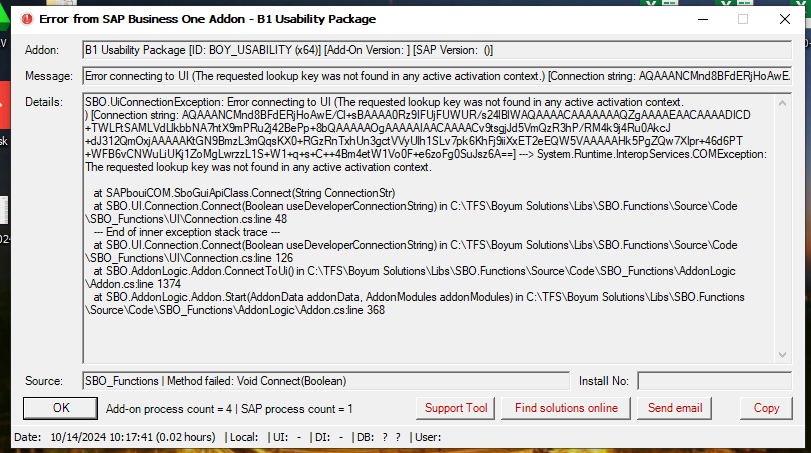Open the Support Tool
This screenshot has height=453, width=811.
[456, 408]
